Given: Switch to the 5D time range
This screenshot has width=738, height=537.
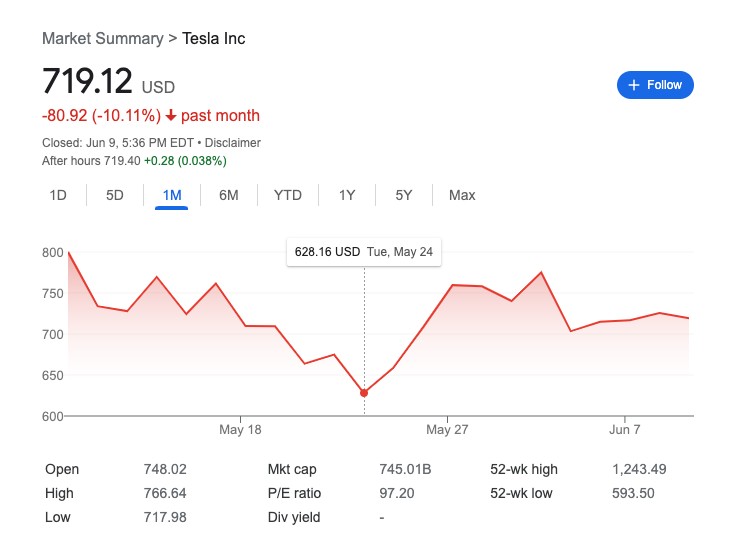Looking at the screenshot, I should pos(115,195).
